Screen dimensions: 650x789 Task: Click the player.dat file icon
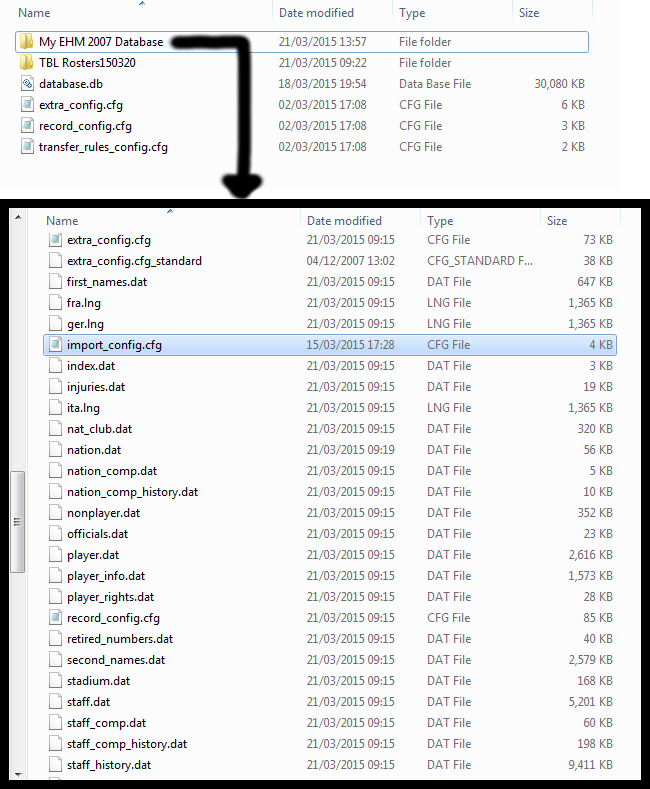tap(55, 555)
